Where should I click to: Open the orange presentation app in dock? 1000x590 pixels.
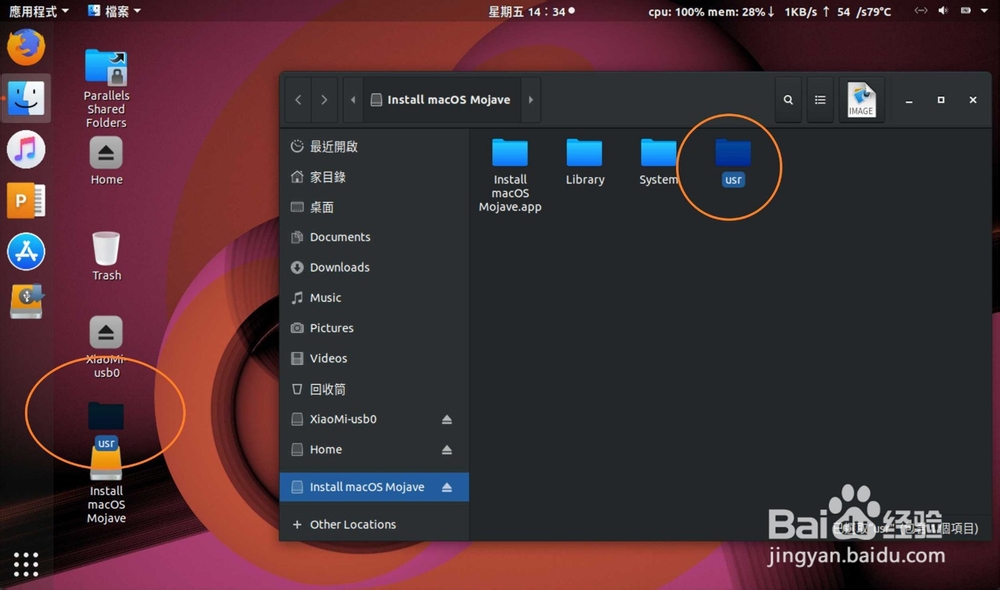(x=26, y=201)
